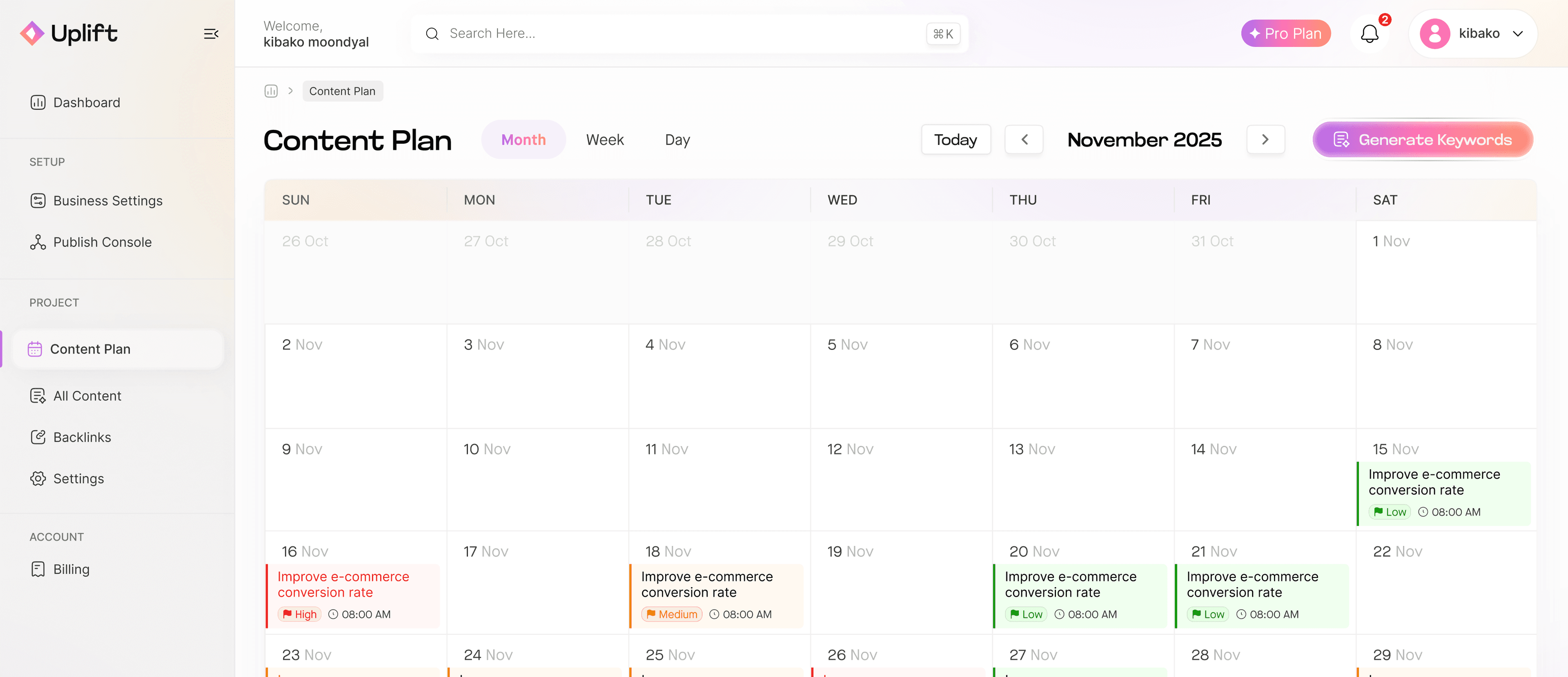Click the Generate Keywords button
The width and height of the screenshot is (1568, 677).
1423,139
